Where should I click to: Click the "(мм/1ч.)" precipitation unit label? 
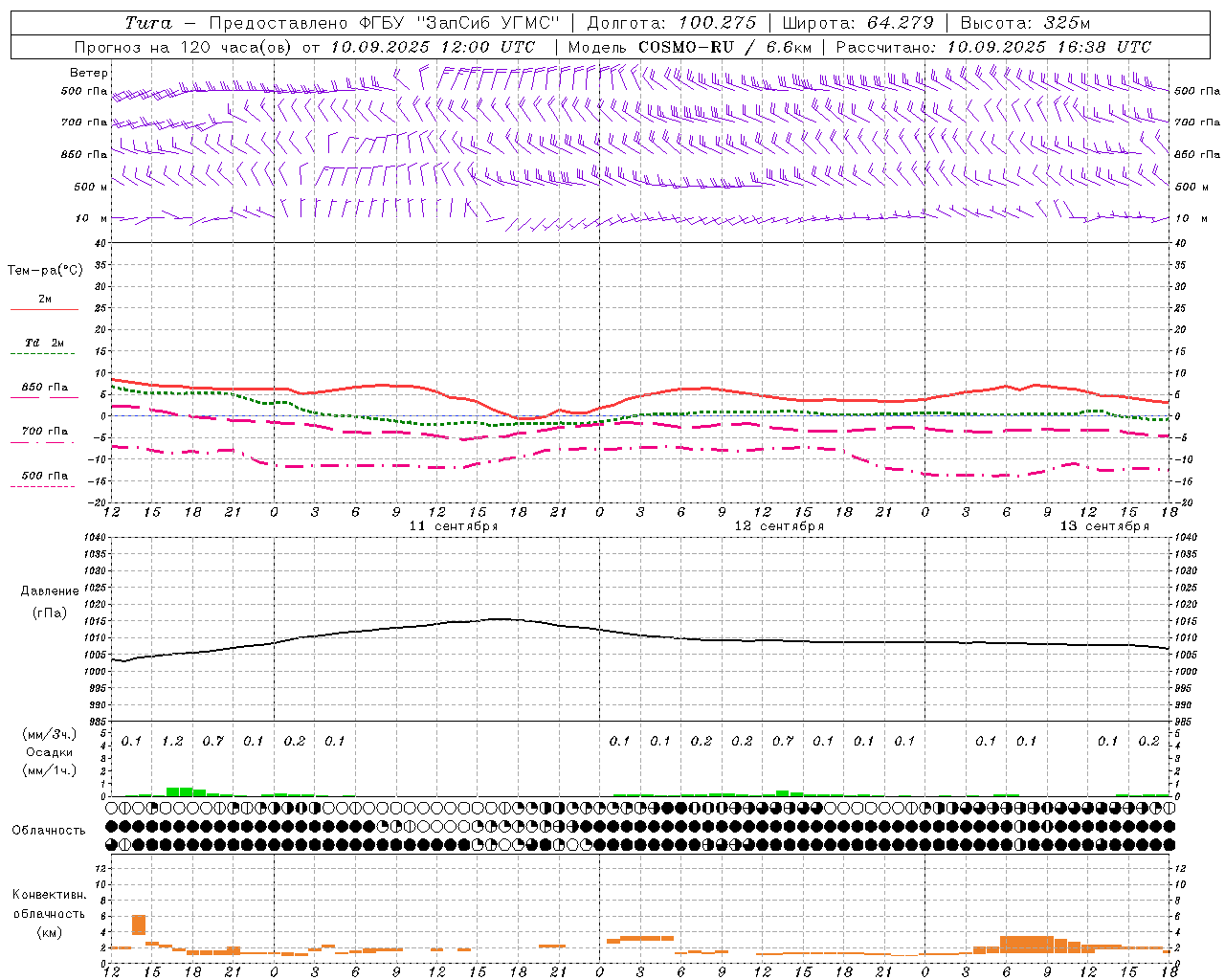pos(50,770)
